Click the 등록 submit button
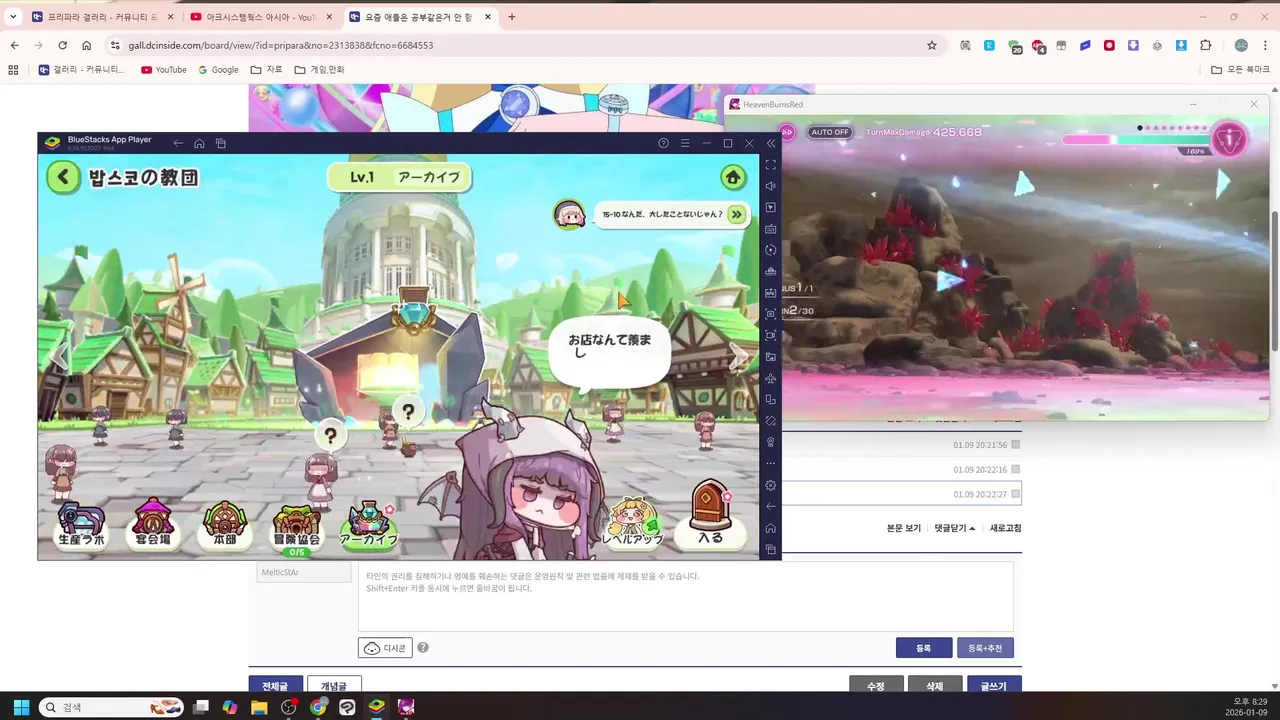This screenshot has height=720, width=1280. (924, 648)
